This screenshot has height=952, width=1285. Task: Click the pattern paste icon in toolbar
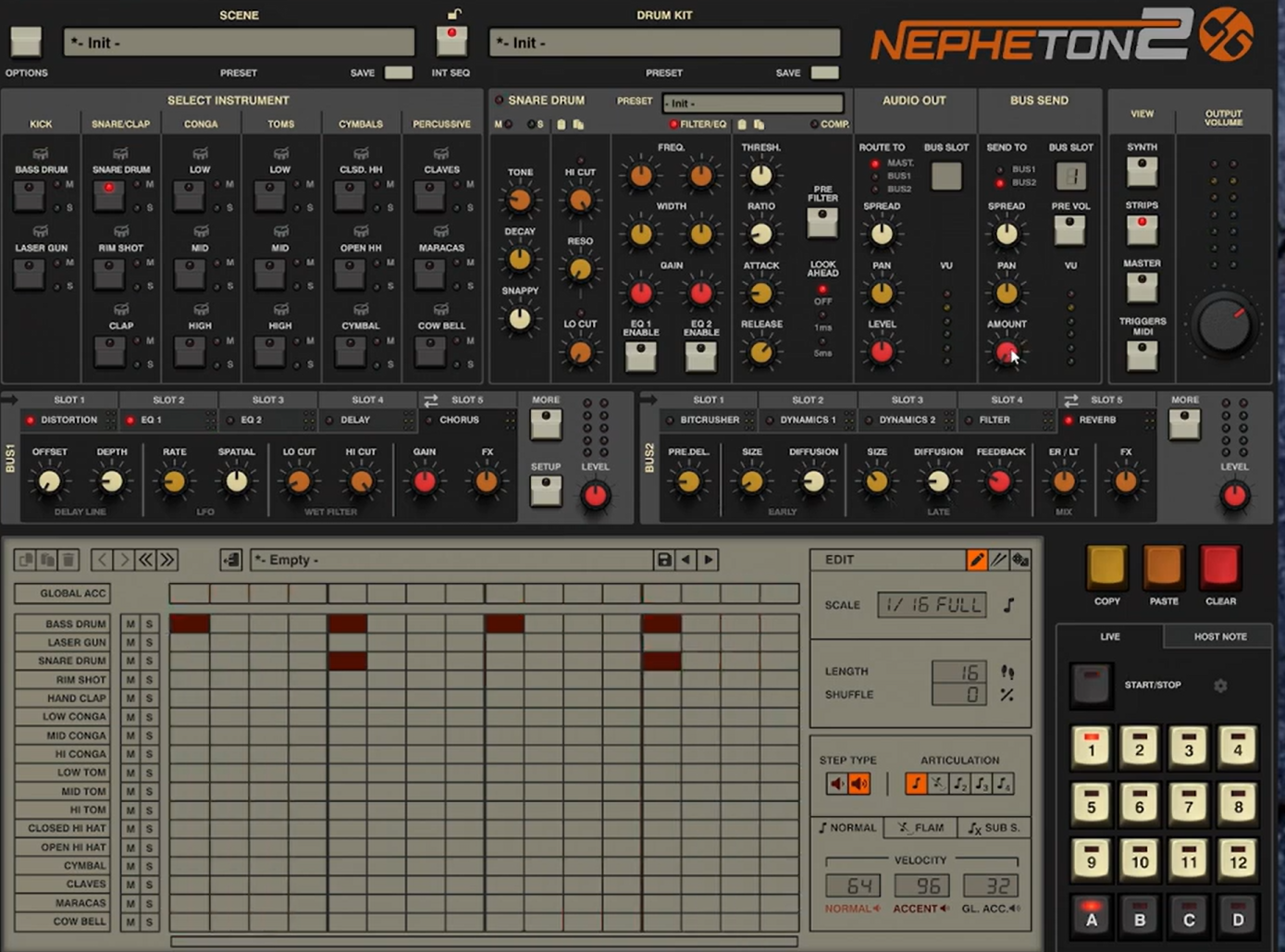[x=47, y=560]
